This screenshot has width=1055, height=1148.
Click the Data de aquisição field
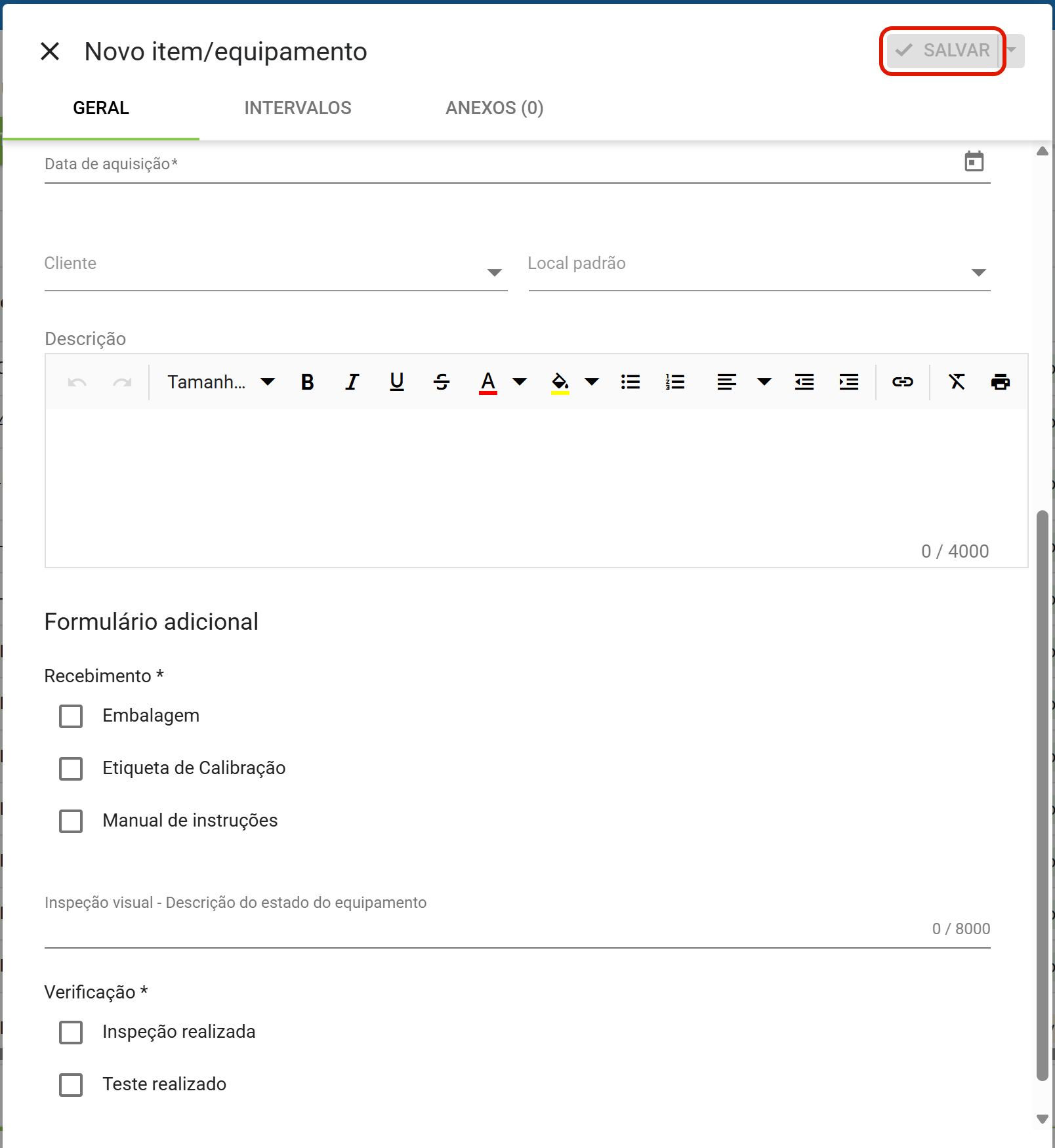click(x=518, y=164)
